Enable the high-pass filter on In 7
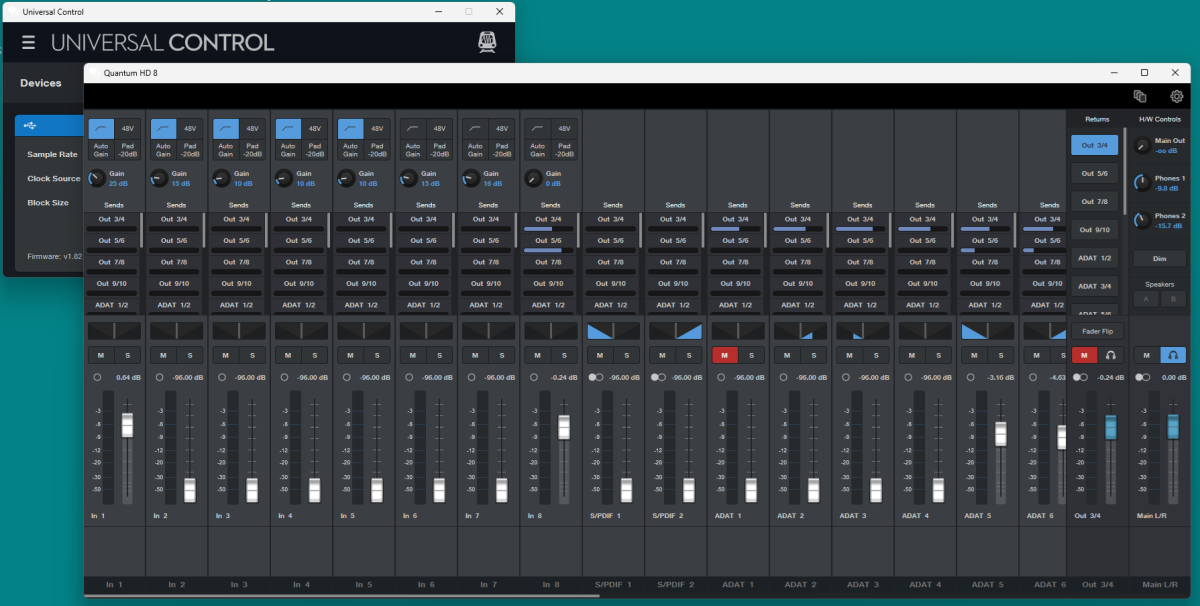1200x606 pixels. coord(474,129)
